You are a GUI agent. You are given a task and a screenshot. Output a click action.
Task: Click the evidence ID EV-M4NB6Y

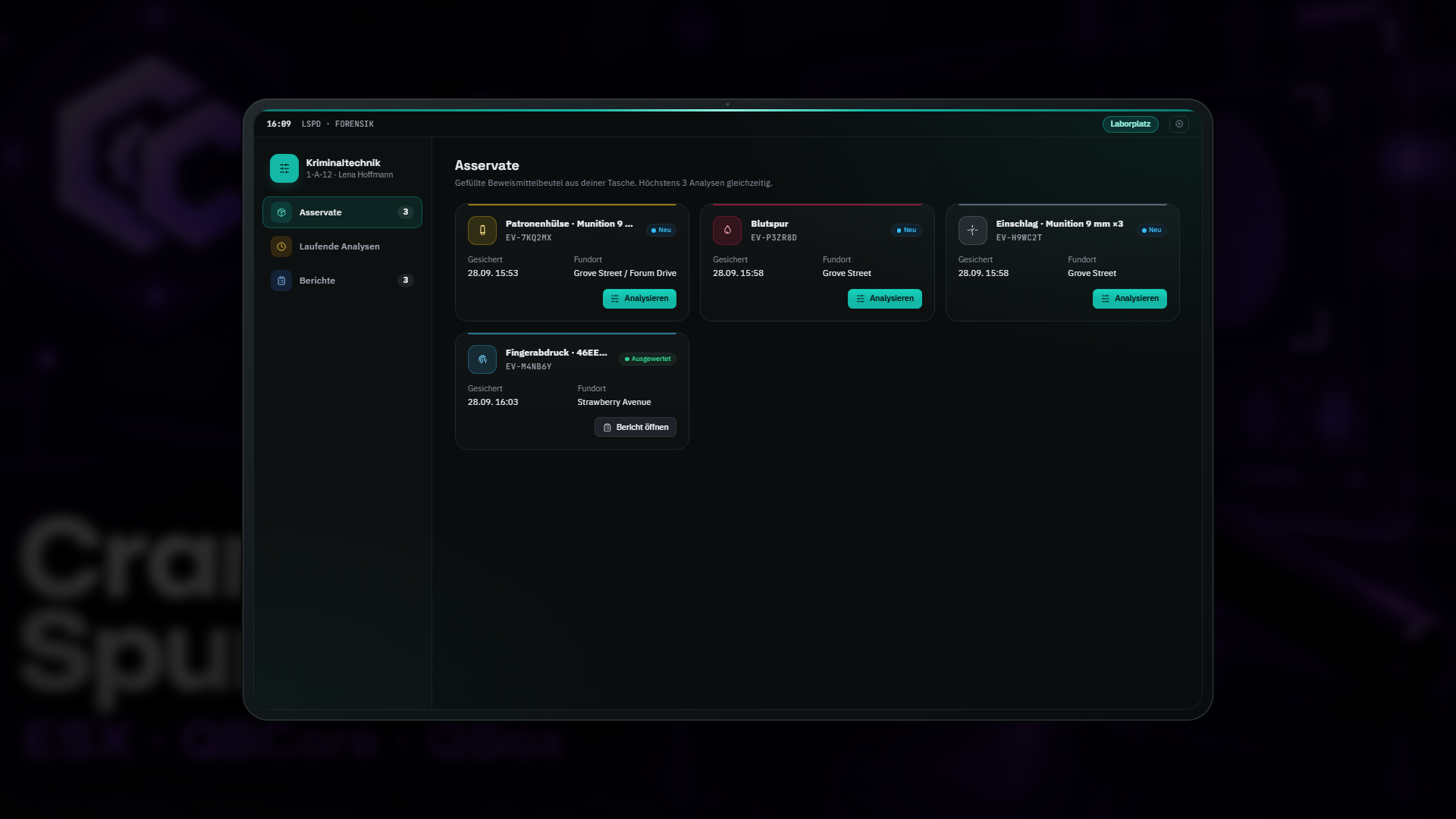529,367
